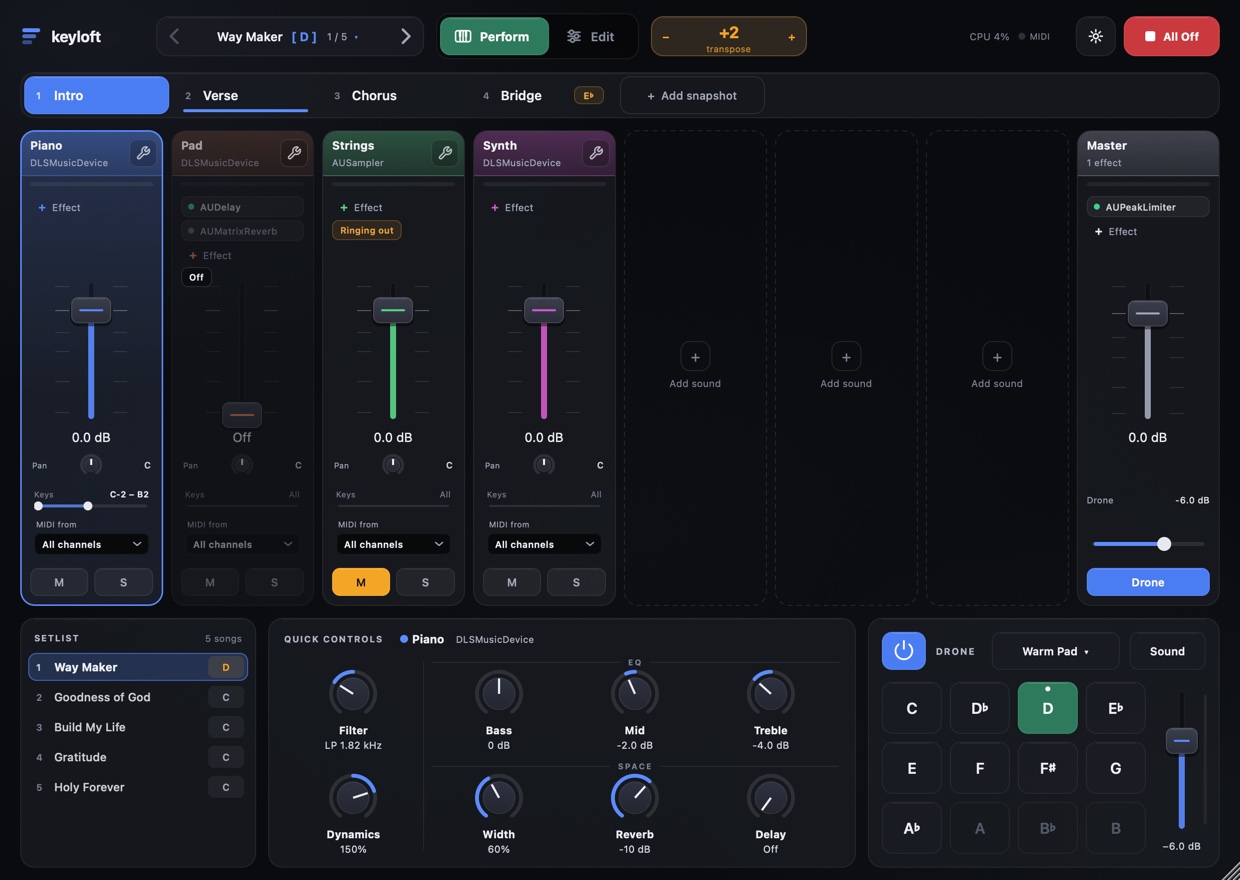Select drone note F#
This screenshot has width=1240, height=880.
(1047, 768)
